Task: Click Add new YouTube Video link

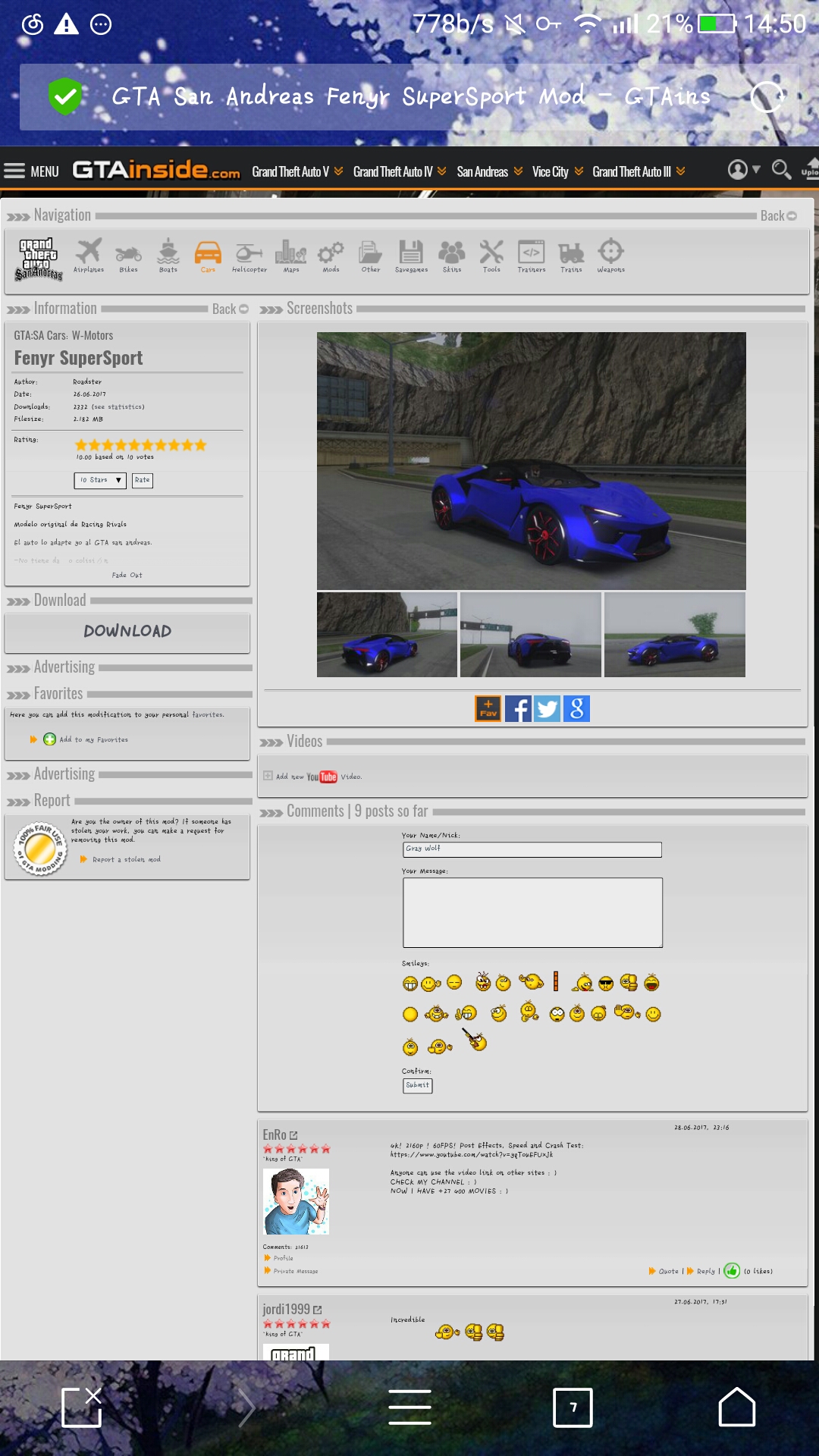Action: coord(318,777)
